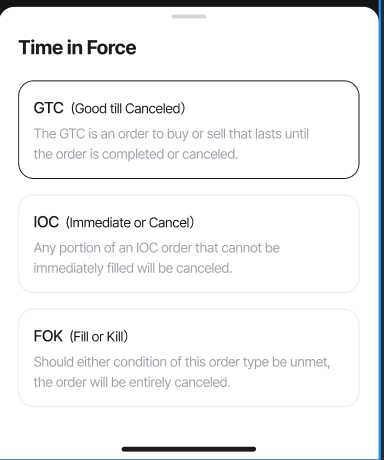The width and height of the screenshot is (384, 460).
Task: Click the GTC abbreviation label
Action: (x=48, y=108)
